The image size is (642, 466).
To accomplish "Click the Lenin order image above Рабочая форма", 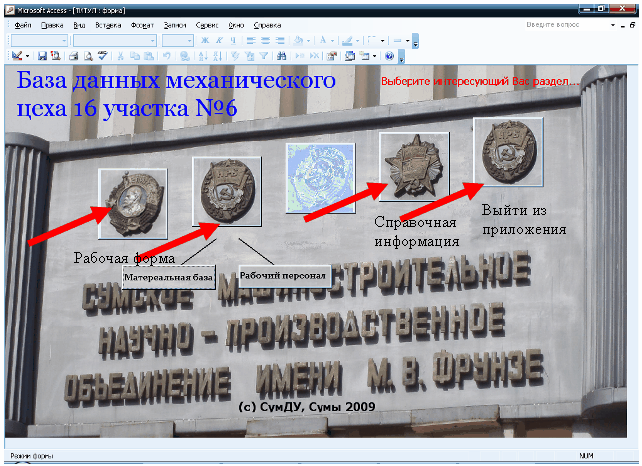I will [133, 204].
